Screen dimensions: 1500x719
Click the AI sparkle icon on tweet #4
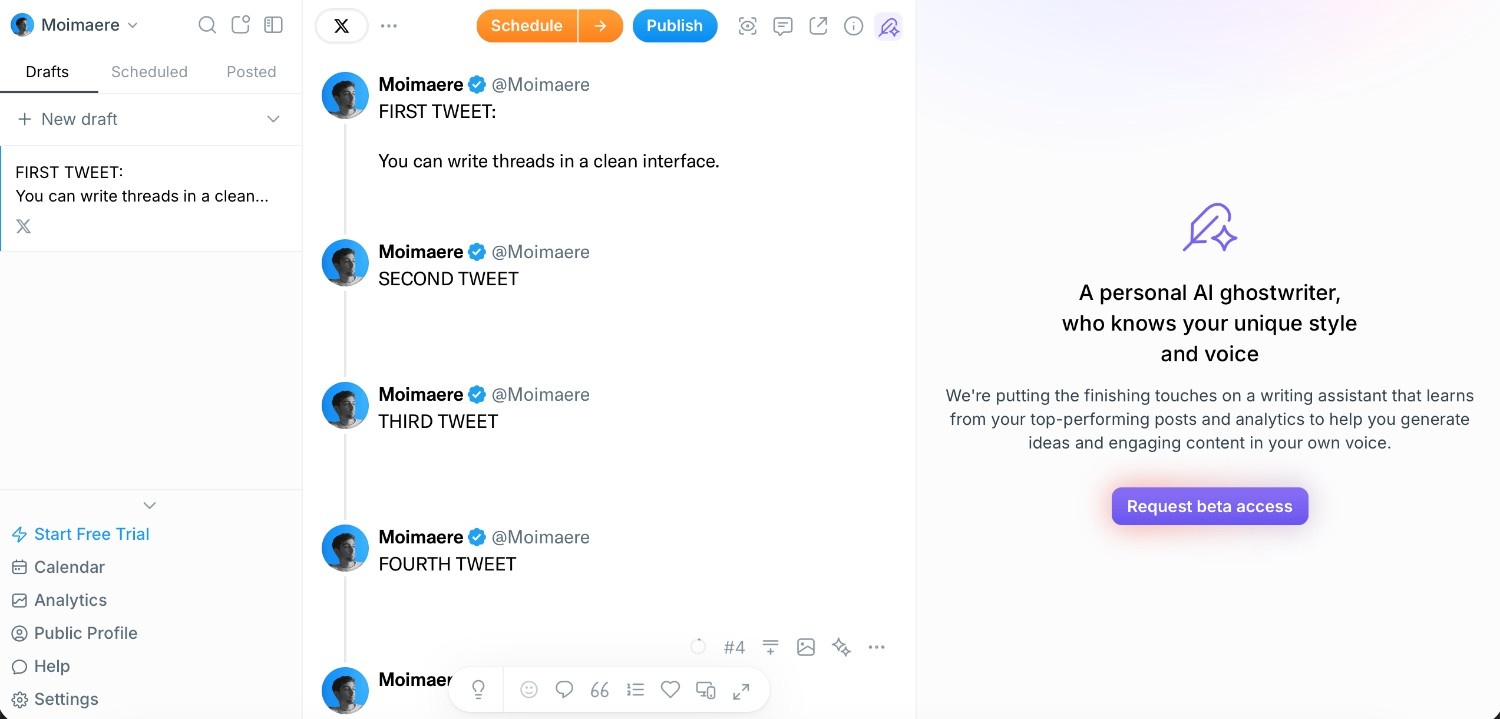pyautogui.click(x=842, y=647)
